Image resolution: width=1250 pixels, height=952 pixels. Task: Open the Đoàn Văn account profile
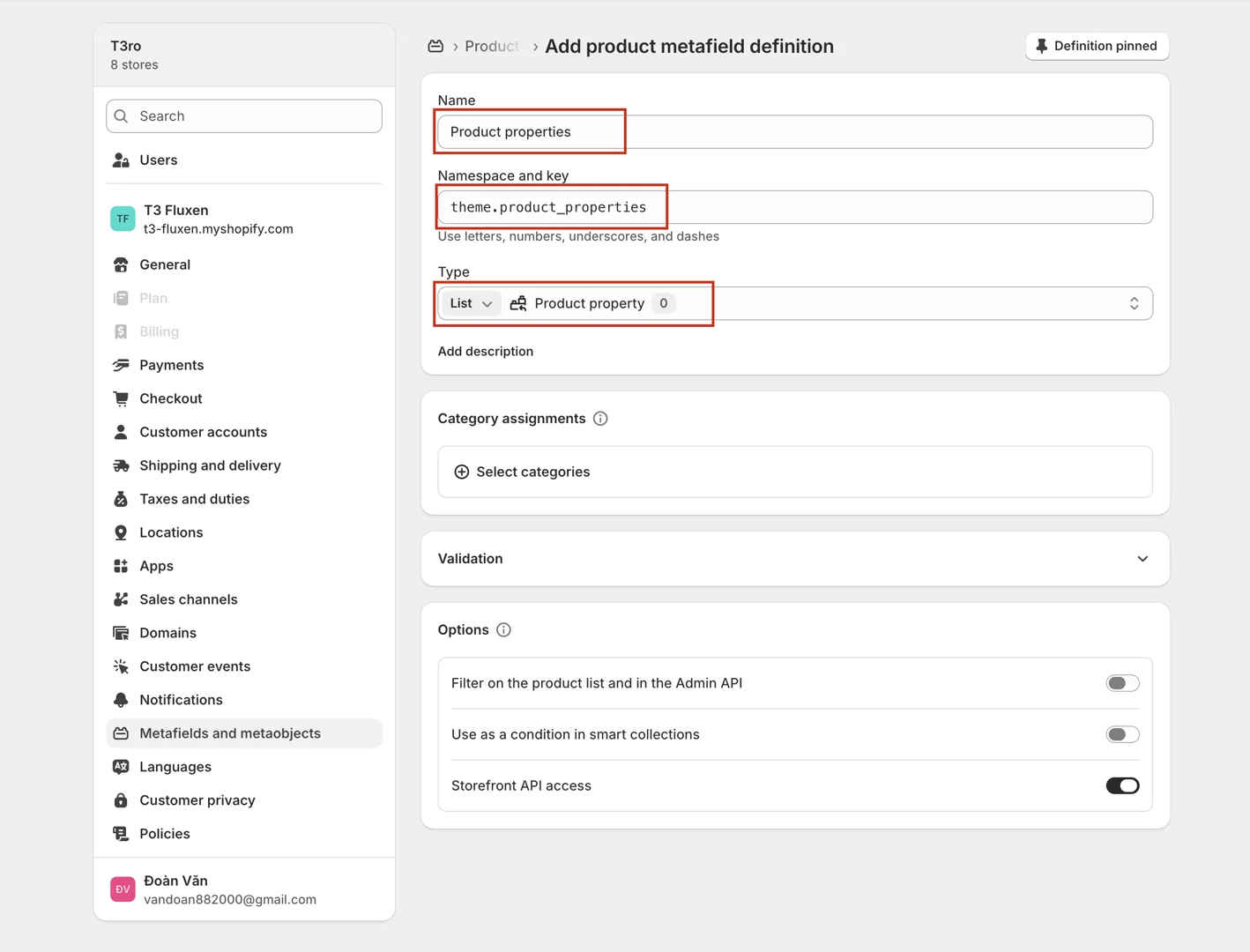pos(244,889)
